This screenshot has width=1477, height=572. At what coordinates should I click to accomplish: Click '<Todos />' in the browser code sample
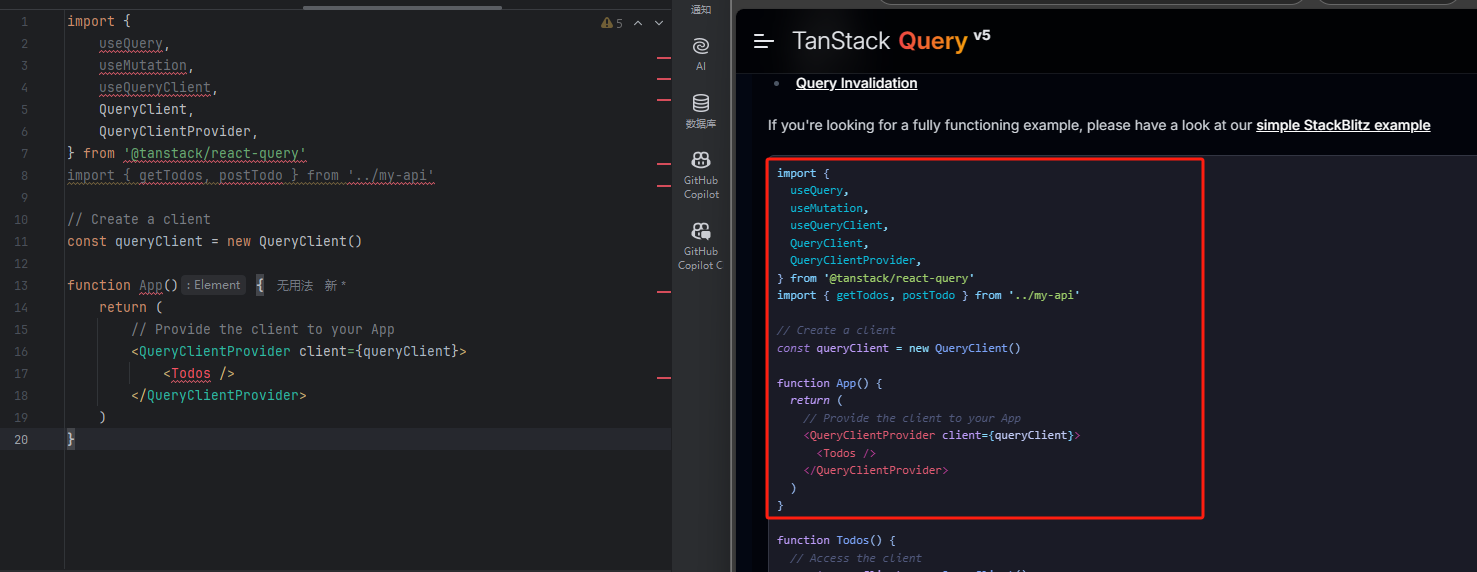pyautogui.click(x=846, y=453)
